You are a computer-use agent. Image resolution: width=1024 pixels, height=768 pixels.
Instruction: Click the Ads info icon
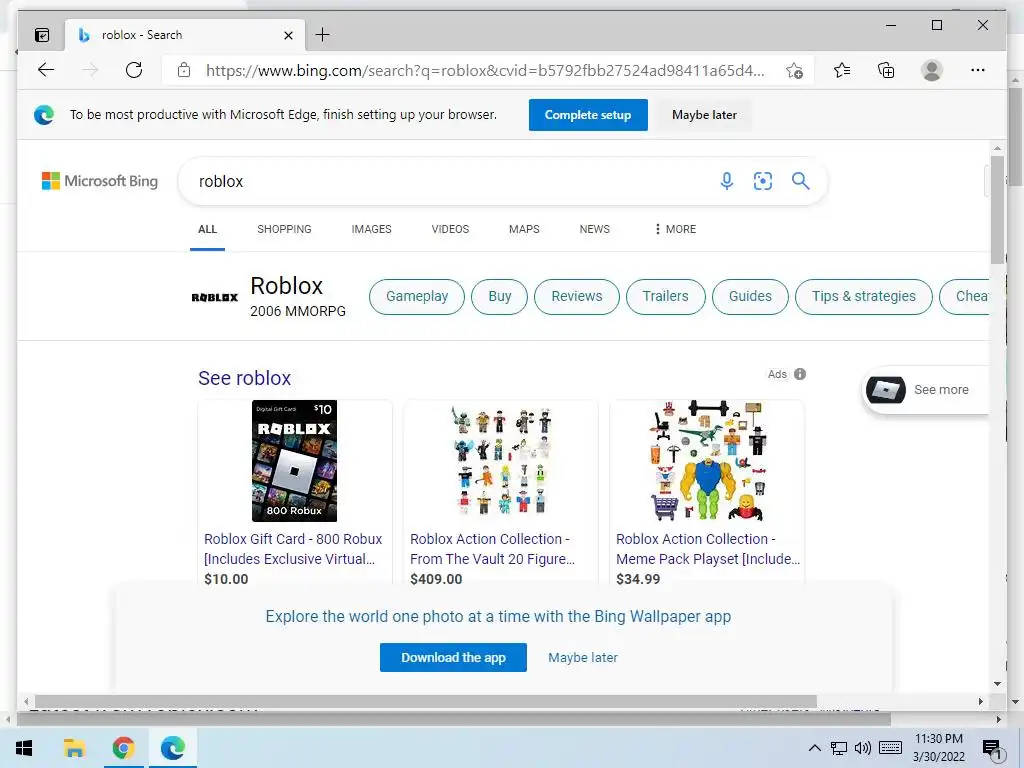(800, 374)
